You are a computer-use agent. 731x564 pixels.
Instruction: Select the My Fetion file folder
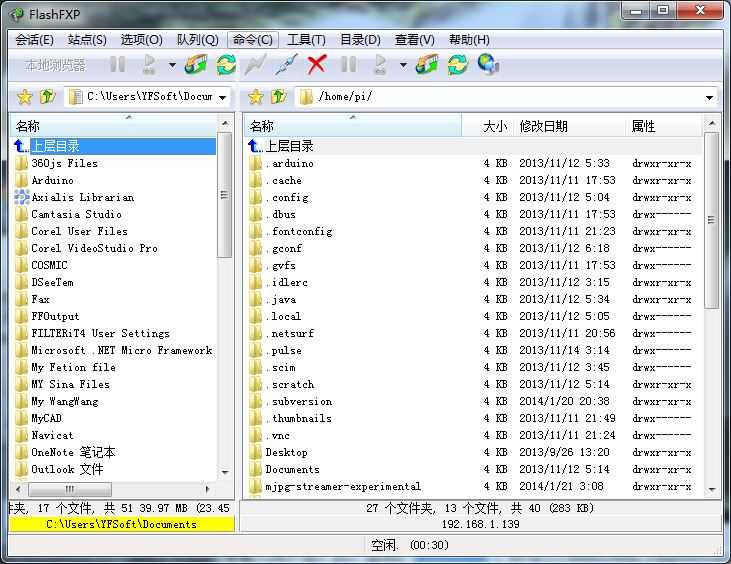73,367
